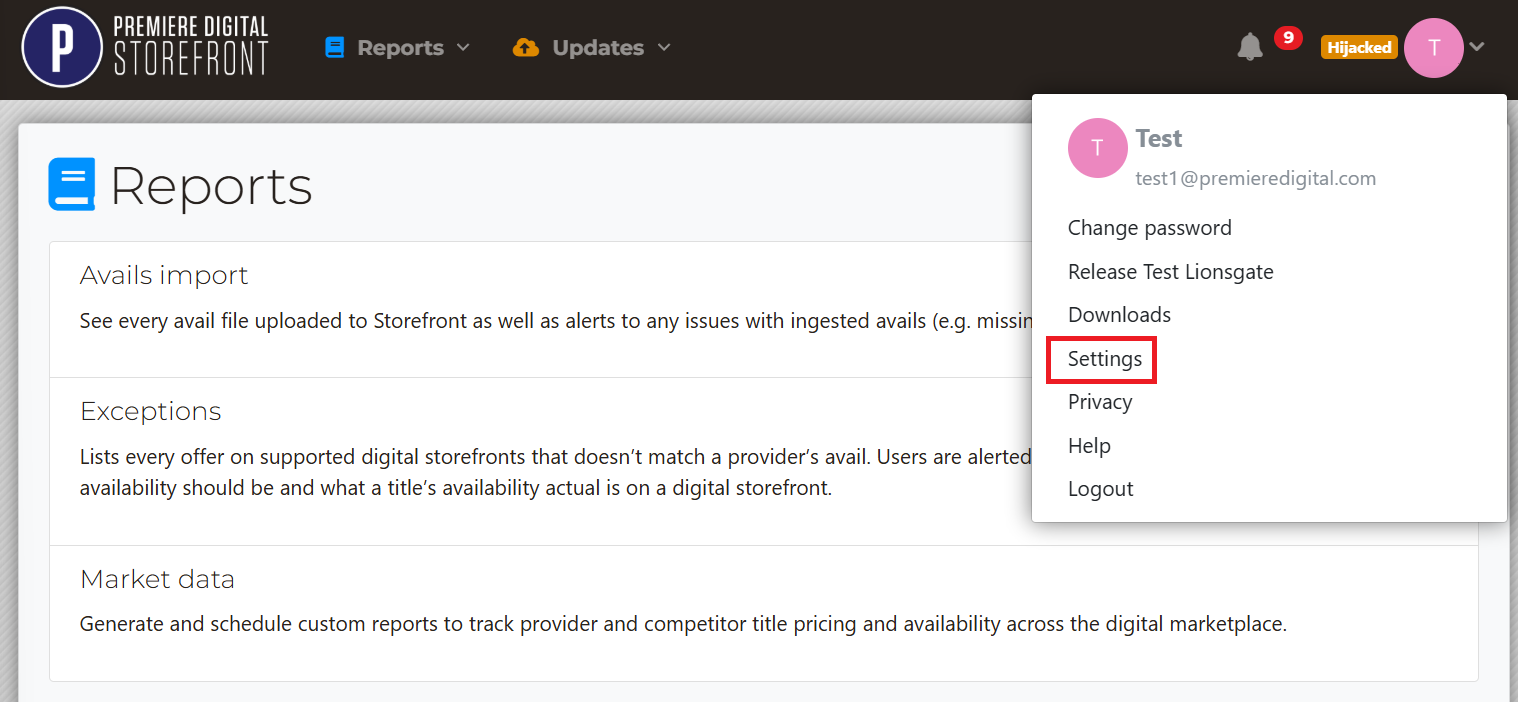Open notifications bell icon
Screen dimensions: 1518x702
[1250, 47]
